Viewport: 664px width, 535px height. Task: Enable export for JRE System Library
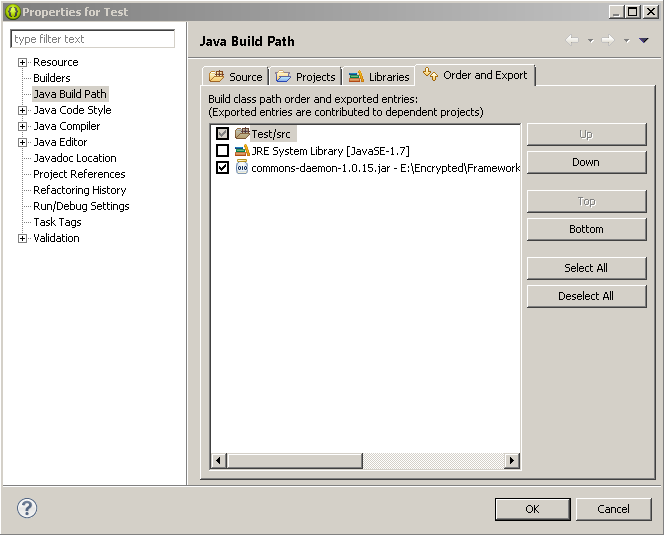point(222,150)
